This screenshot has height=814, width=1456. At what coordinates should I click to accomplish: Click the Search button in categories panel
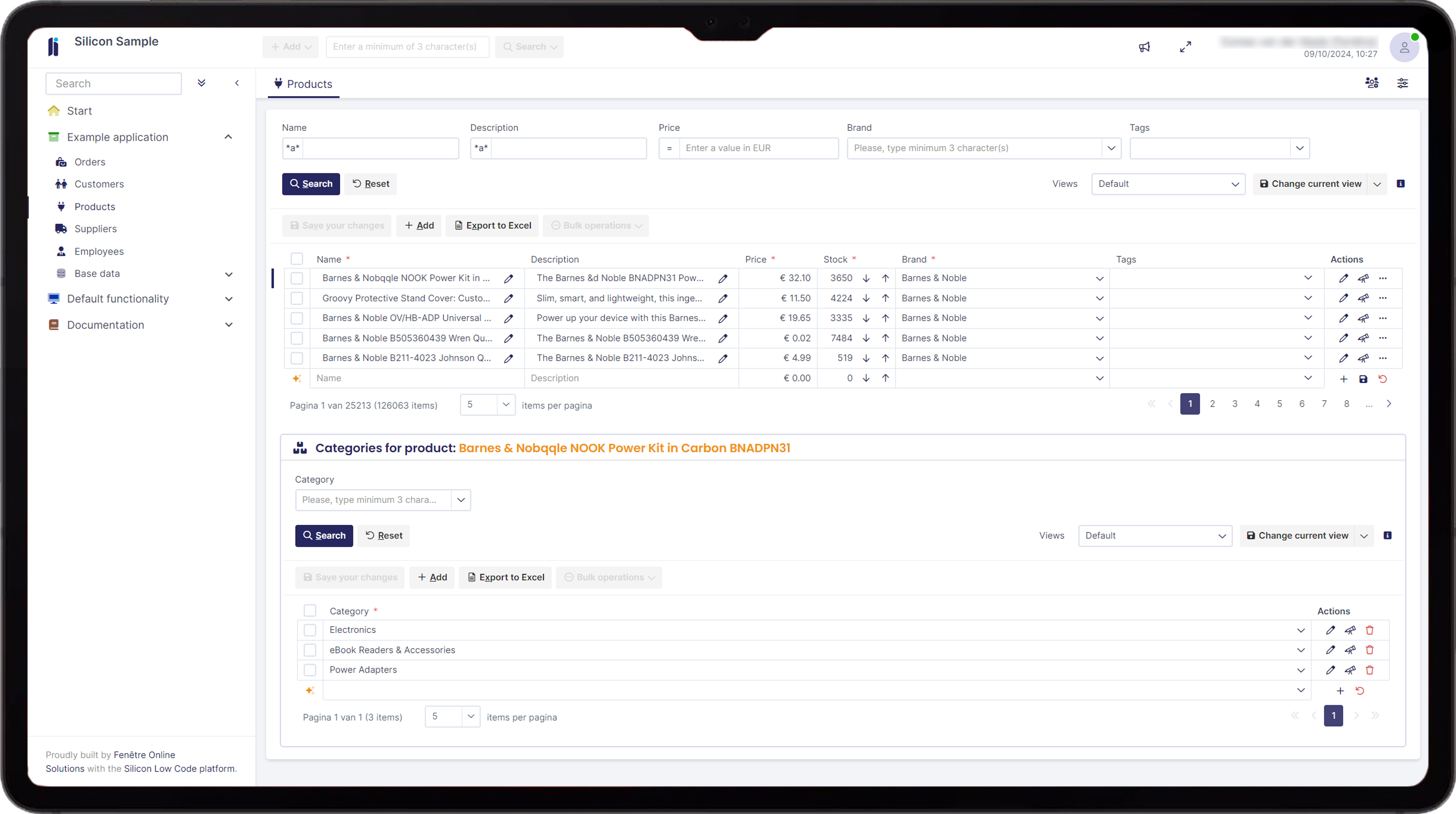(324, 535)
